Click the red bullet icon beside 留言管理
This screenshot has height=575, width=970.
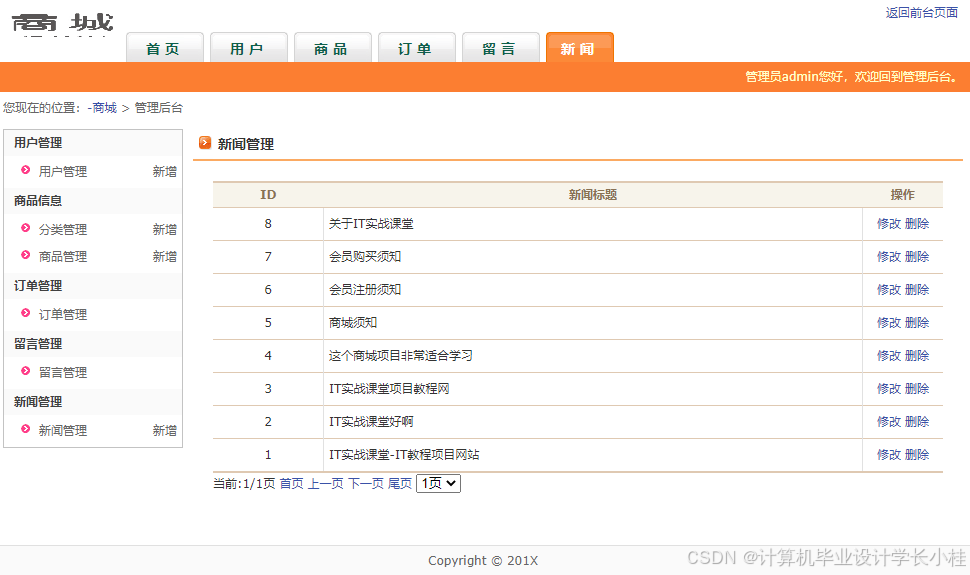pyautogui.click(x=25, y=371)
